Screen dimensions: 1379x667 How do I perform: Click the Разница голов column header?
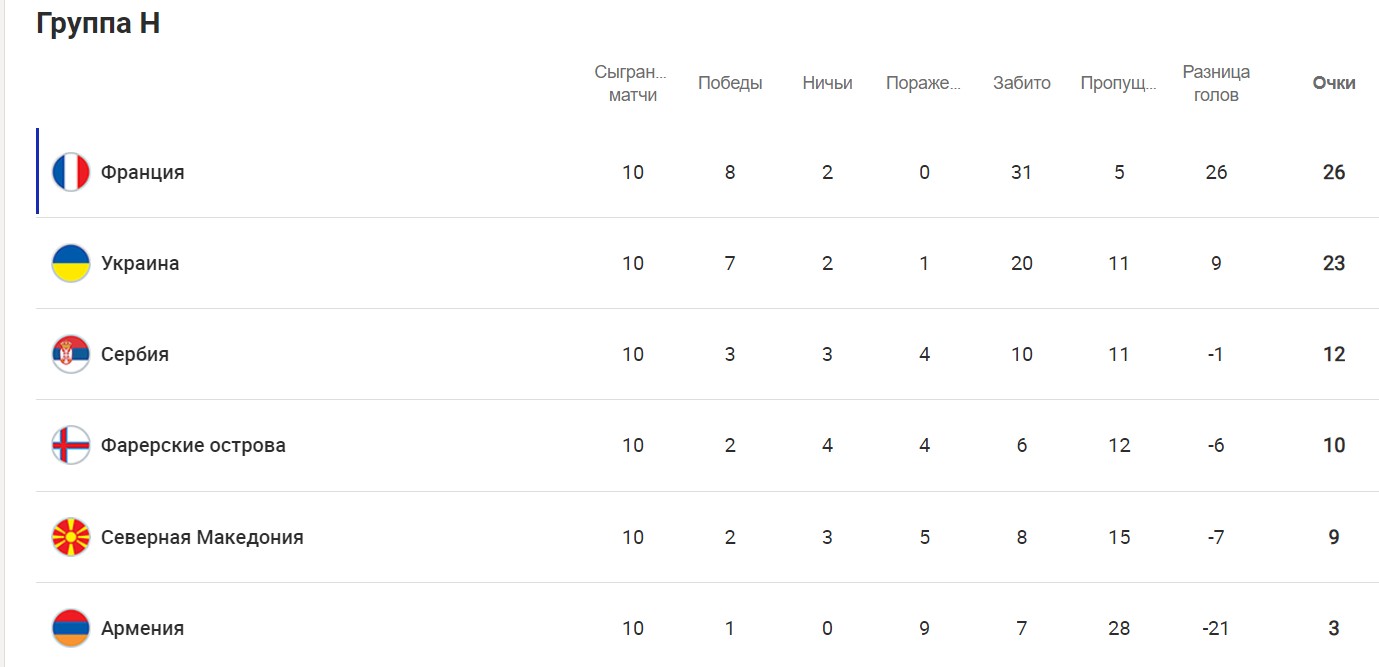[x=1216, y=83]
